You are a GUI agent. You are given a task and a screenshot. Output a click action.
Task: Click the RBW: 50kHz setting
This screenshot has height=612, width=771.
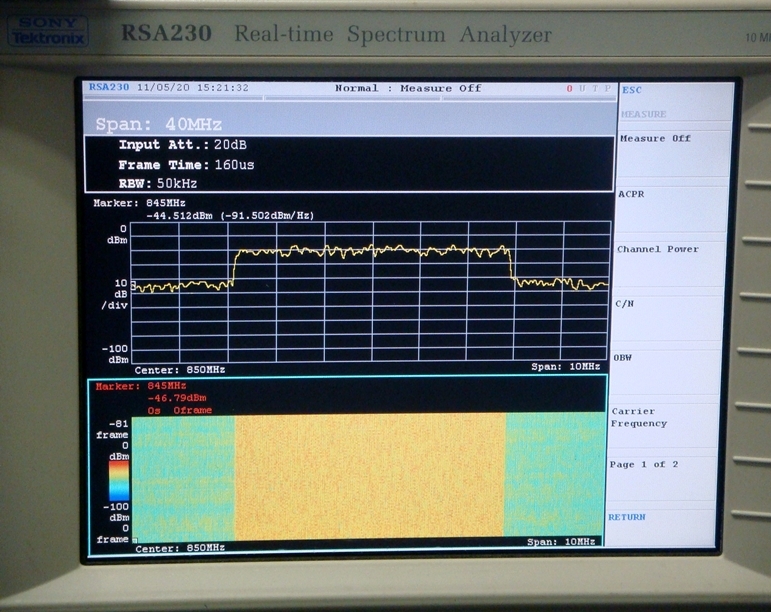coord(158,184)
